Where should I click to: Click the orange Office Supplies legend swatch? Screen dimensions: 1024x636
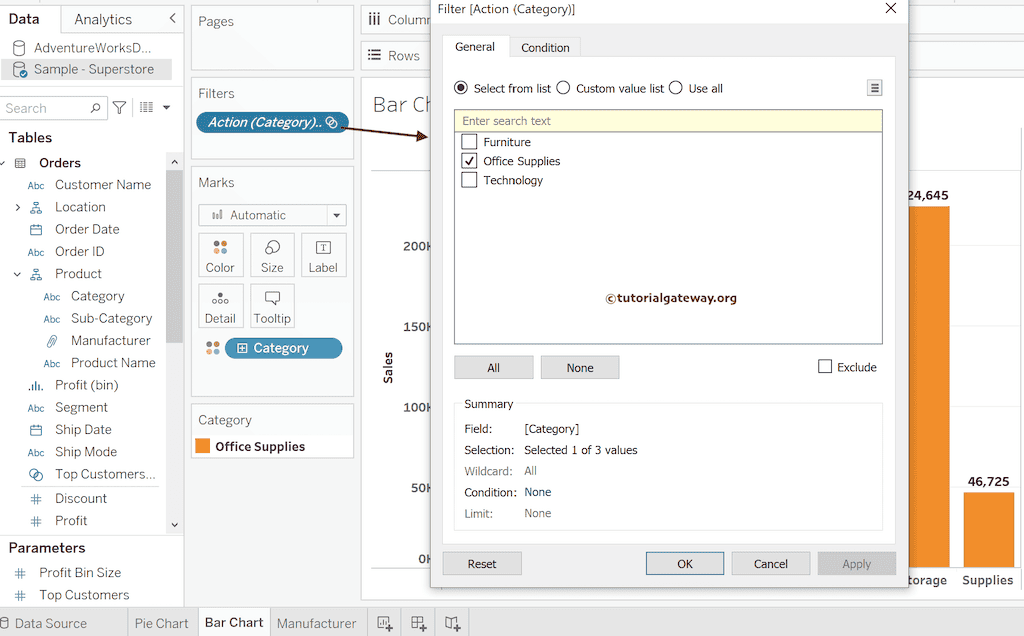[x=203, y=446]
